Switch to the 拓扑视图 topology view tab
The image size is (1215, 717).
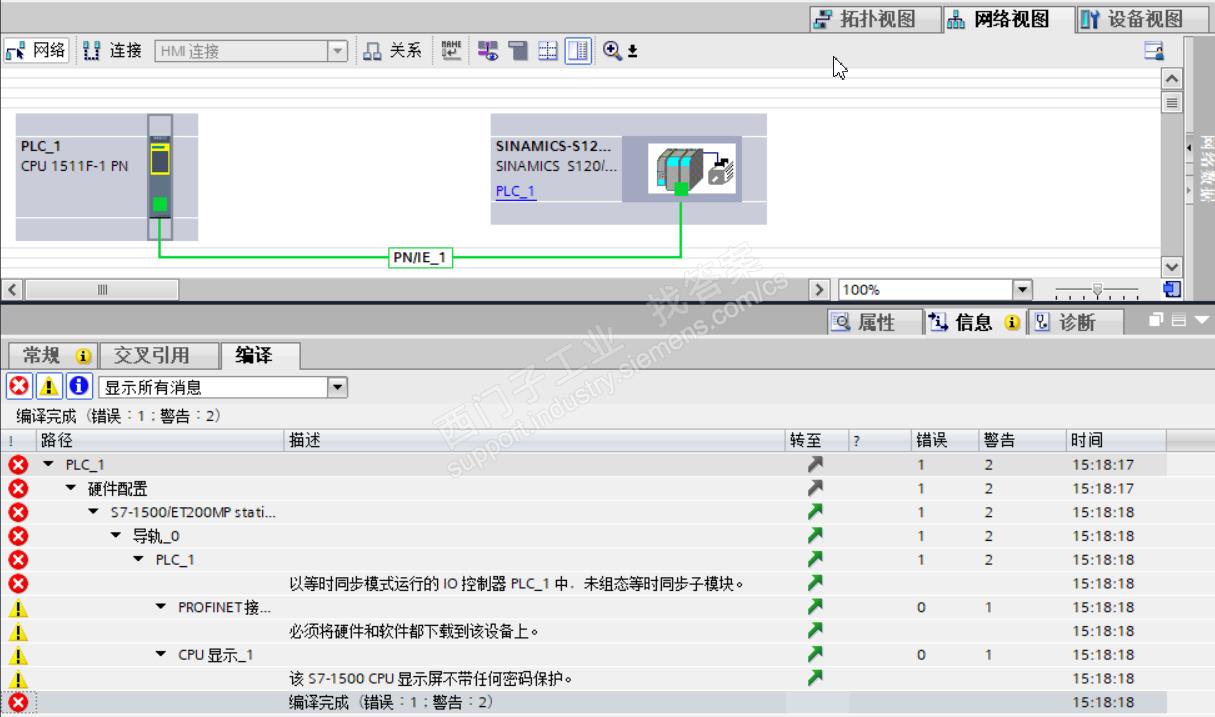click(875, 19)
